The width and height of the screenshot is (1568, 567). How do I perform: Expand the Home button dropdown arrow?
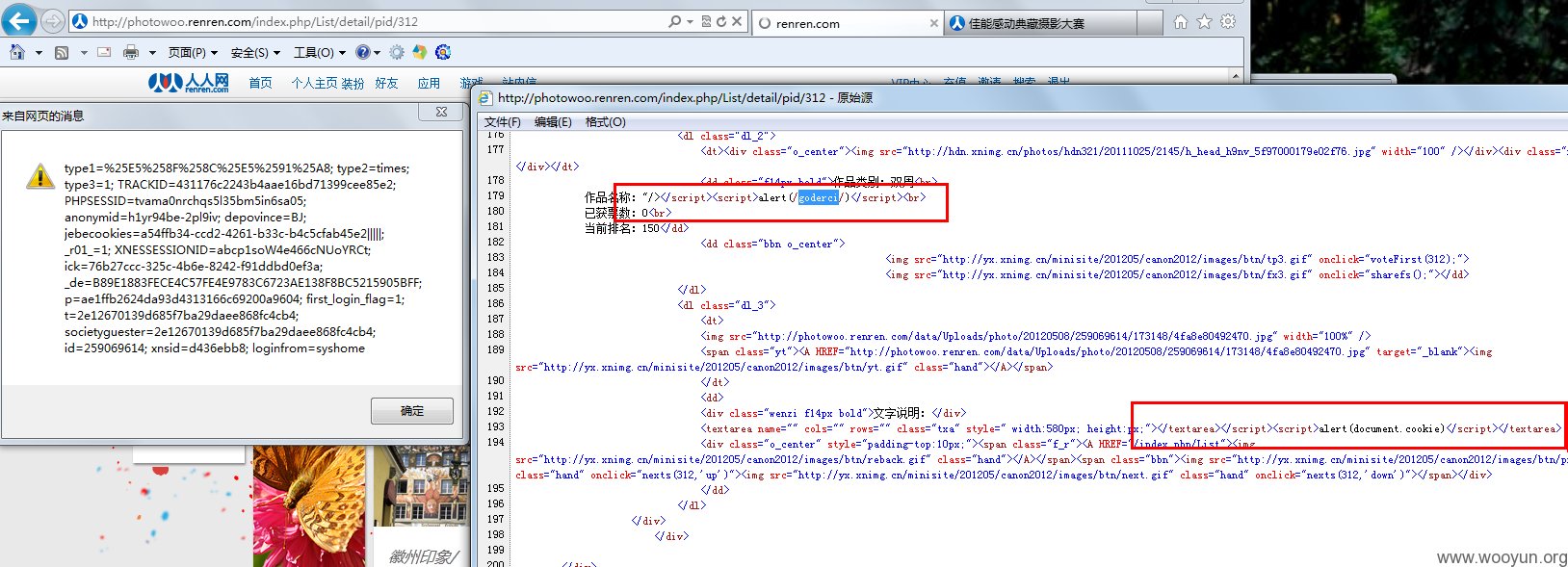pyautogui.click(x=39, y=53)
